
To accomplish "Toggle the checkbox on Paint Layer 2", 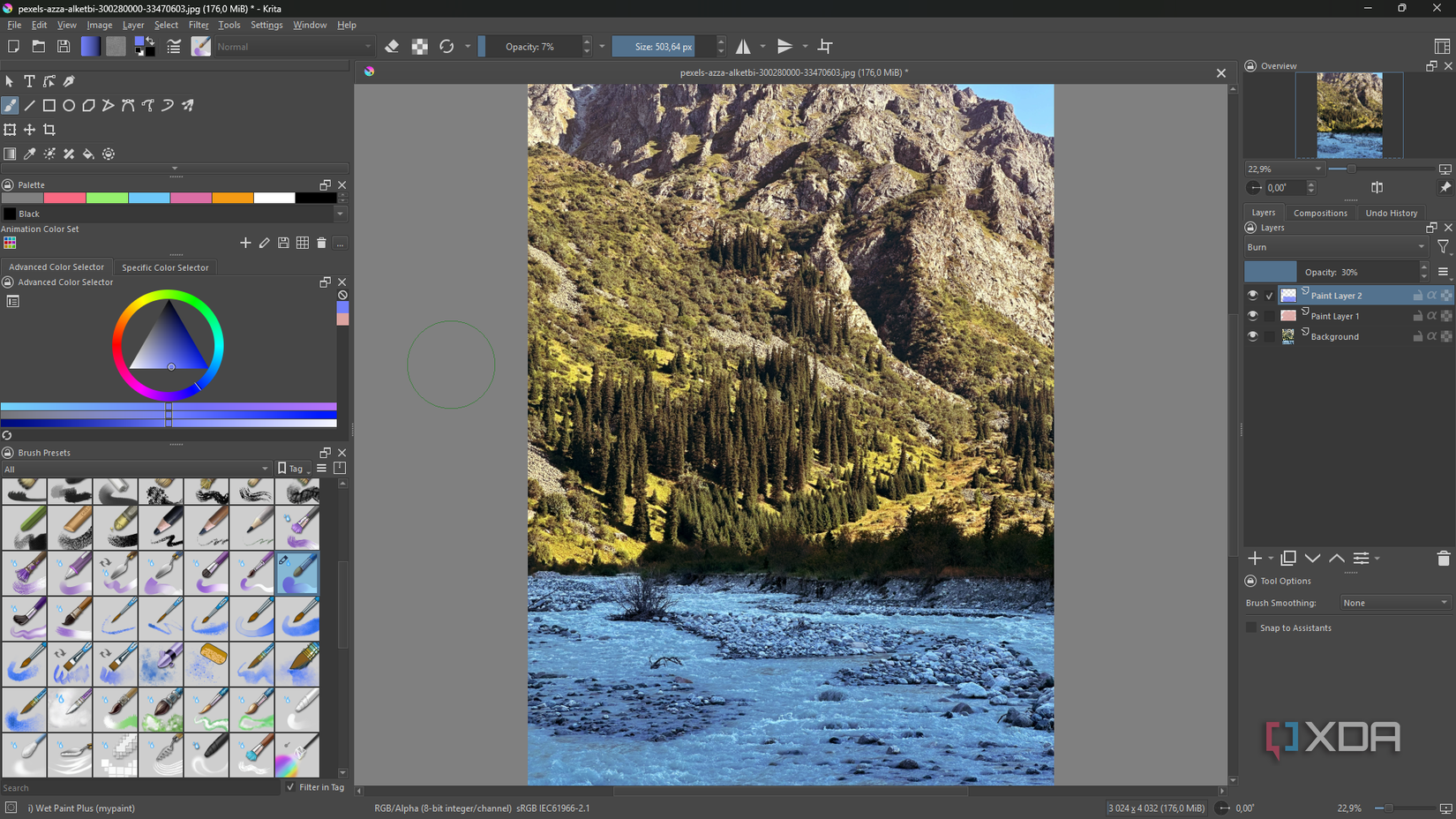I will click(x=1270, y=296).
